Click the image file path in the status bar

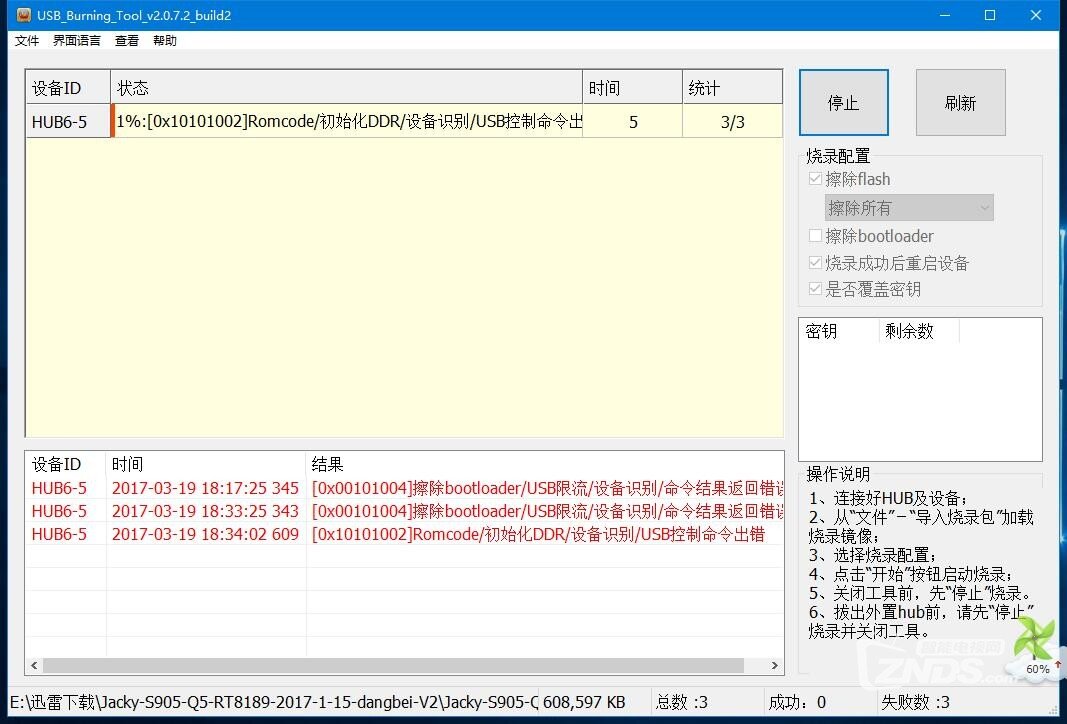coord(274,702)
